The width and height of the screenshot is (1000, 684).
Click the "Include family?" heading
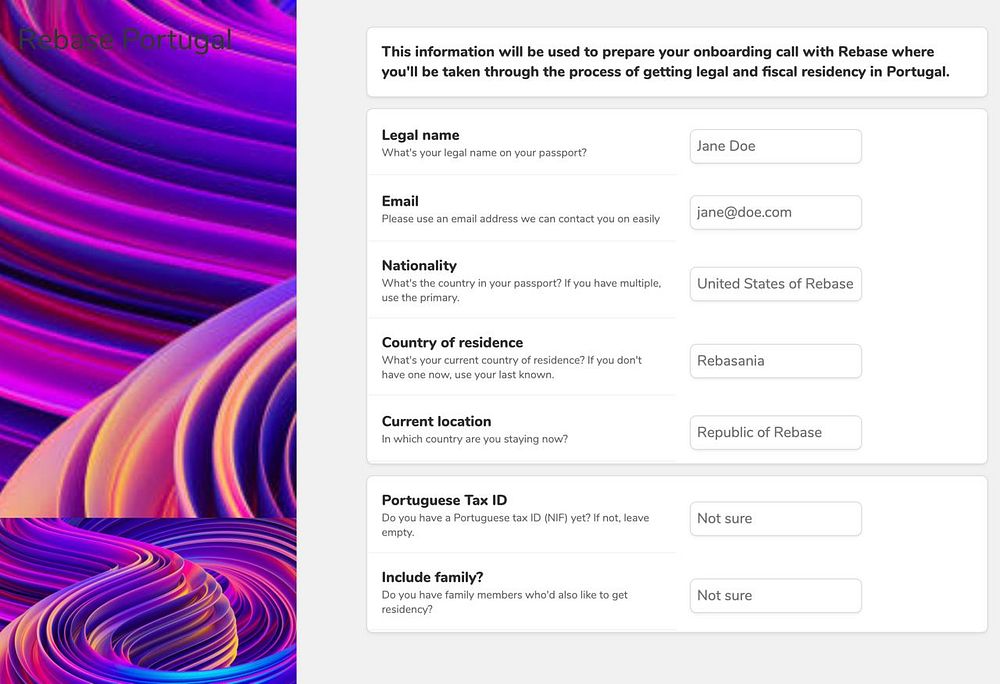(x=432, y=577)
